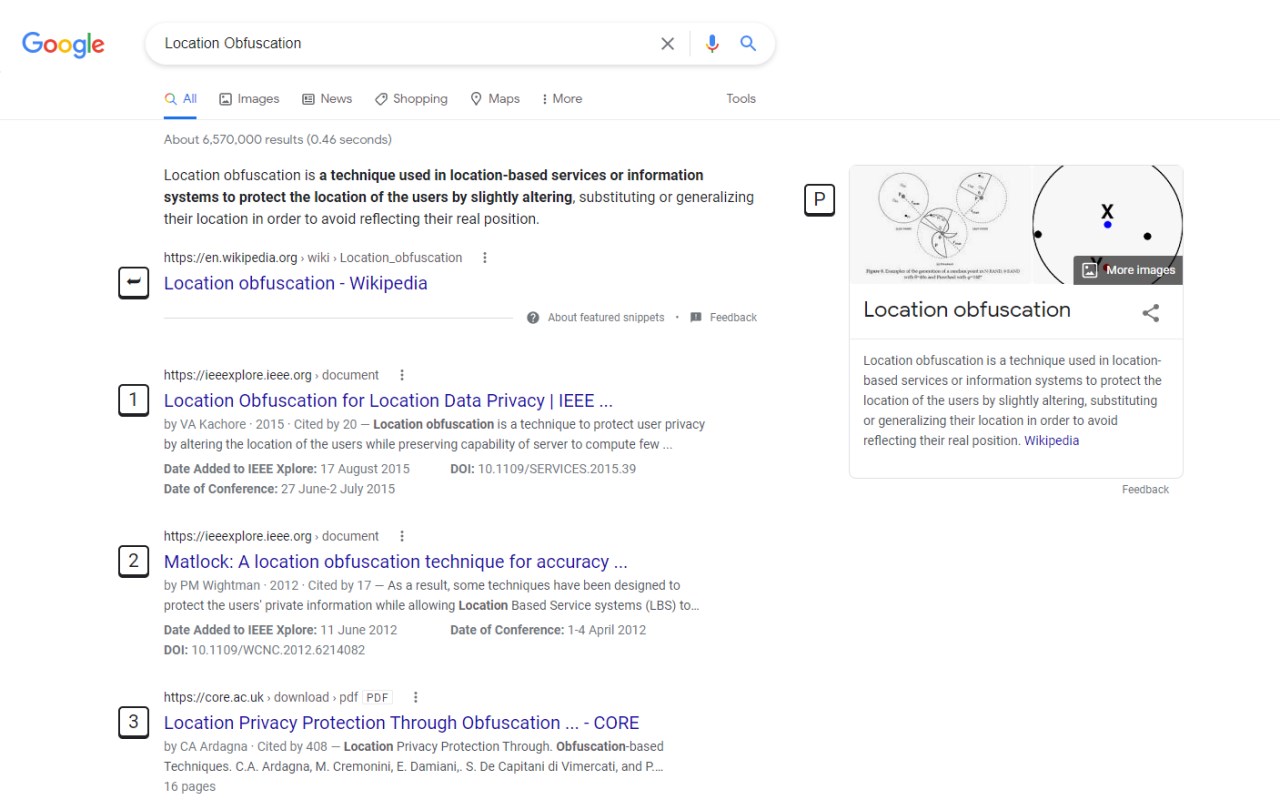Click the DOI: 10.1109/WCNC.2012.6214082 text

pyautogui.click(x=265, y=650)
